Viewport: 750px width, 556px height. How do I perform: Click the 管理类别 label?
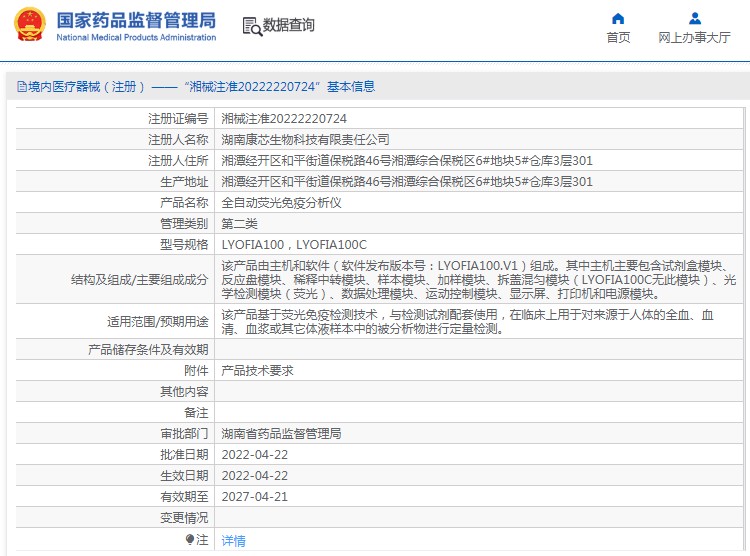[184, 224]
